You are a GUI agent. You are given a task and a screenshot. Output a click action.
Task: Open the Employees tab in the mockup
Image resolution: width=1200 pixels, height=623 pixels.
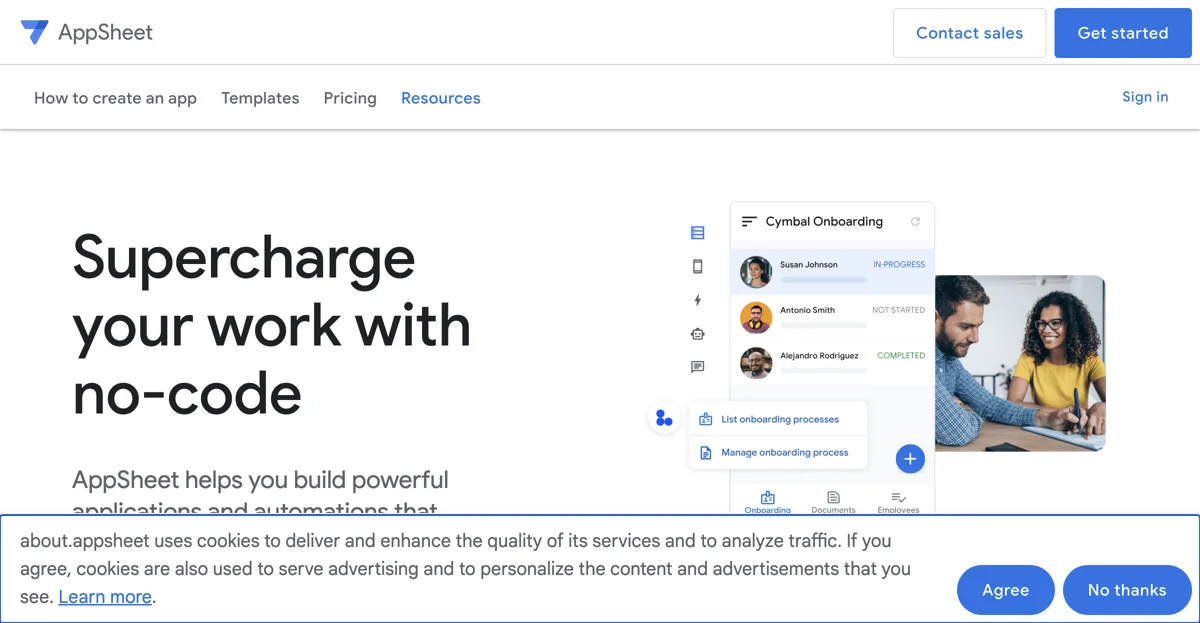coord(898,502)
